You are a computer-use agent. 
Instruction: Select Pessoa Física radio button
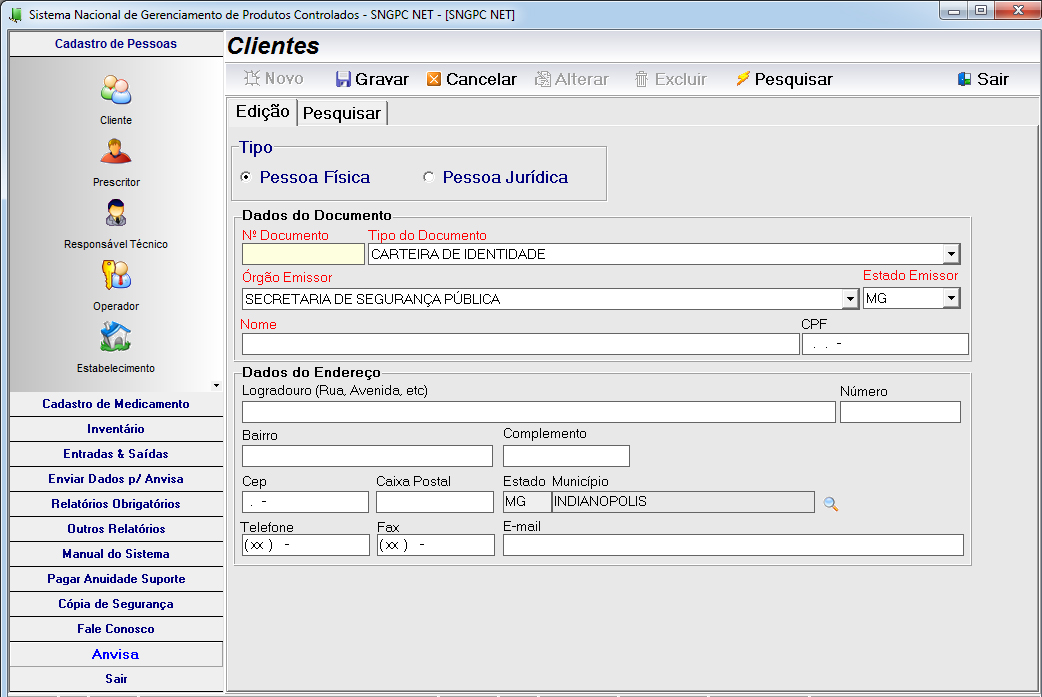click(x=246, y=177)
